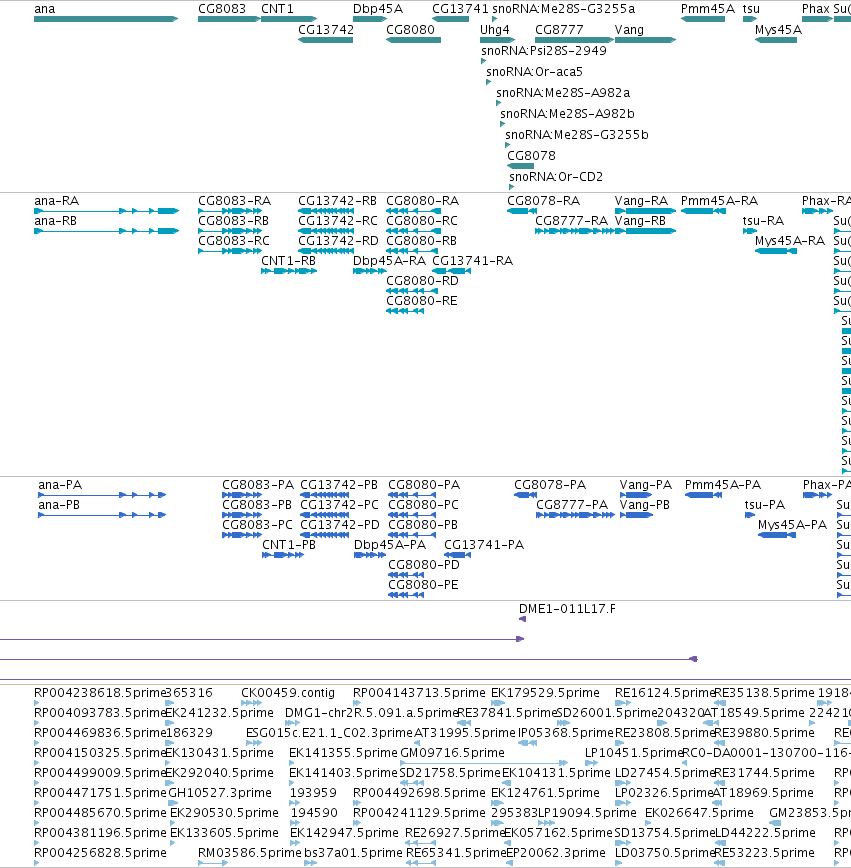Image resolution: width=851 pixels, height=868 pixels.
Task: Click the CG13741-PA protein label
Action: click(x=483, y=545)
